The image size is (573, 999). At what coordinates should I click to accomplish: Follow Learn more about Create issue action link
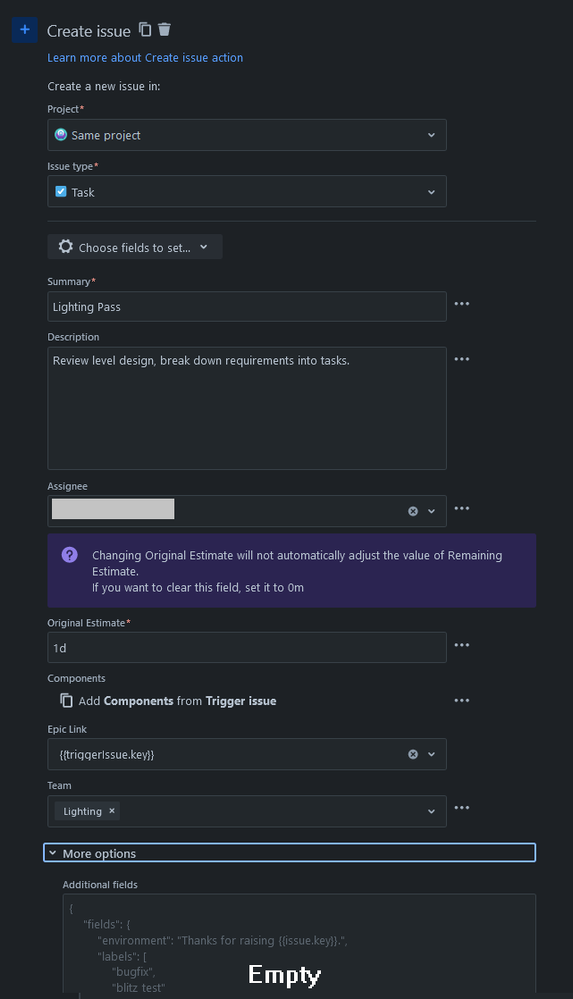pyautogui.click(x=145, y=58)
